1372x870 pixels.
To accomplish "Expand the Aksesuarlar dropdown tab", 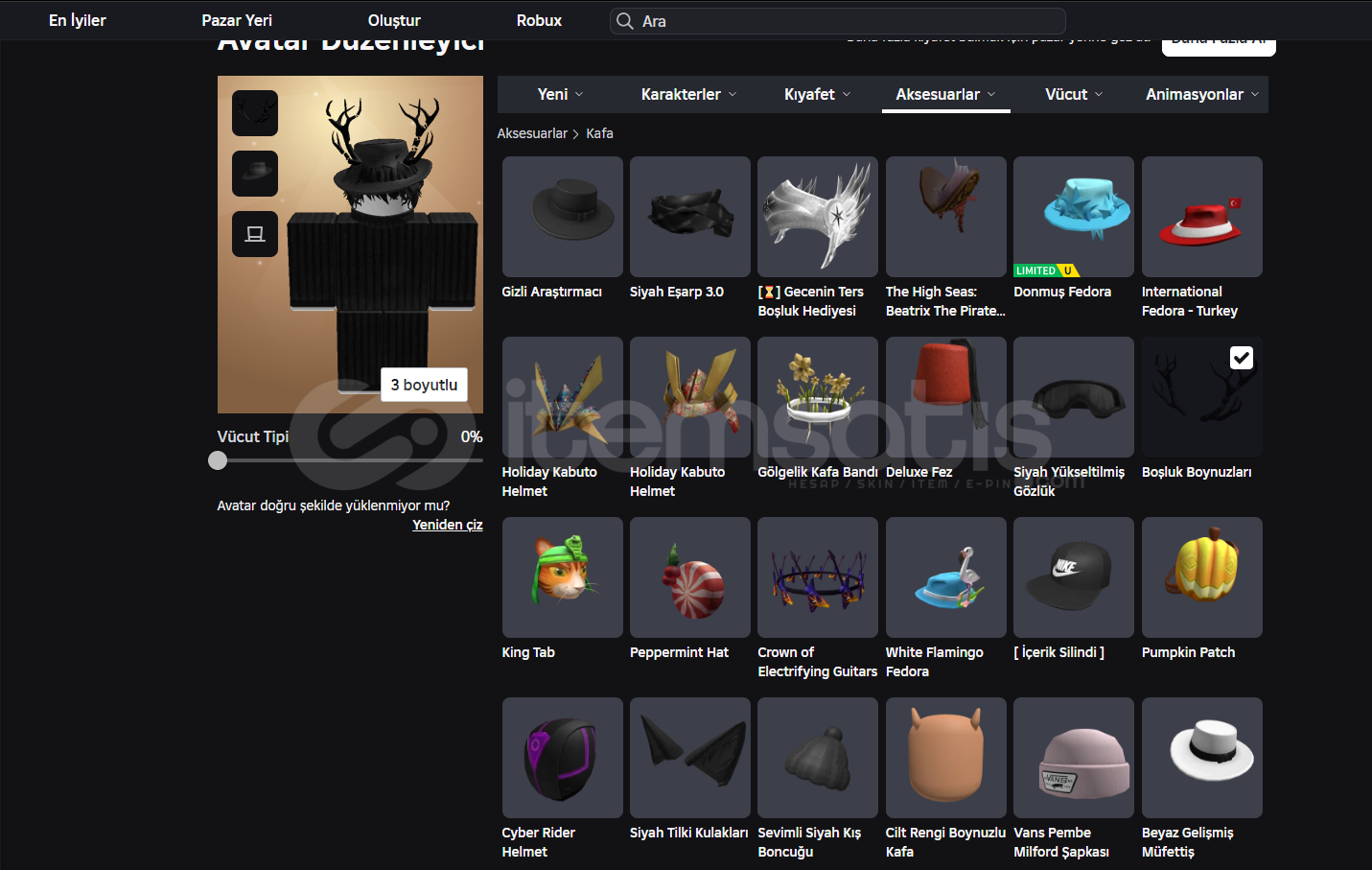I will click(946, 94).
